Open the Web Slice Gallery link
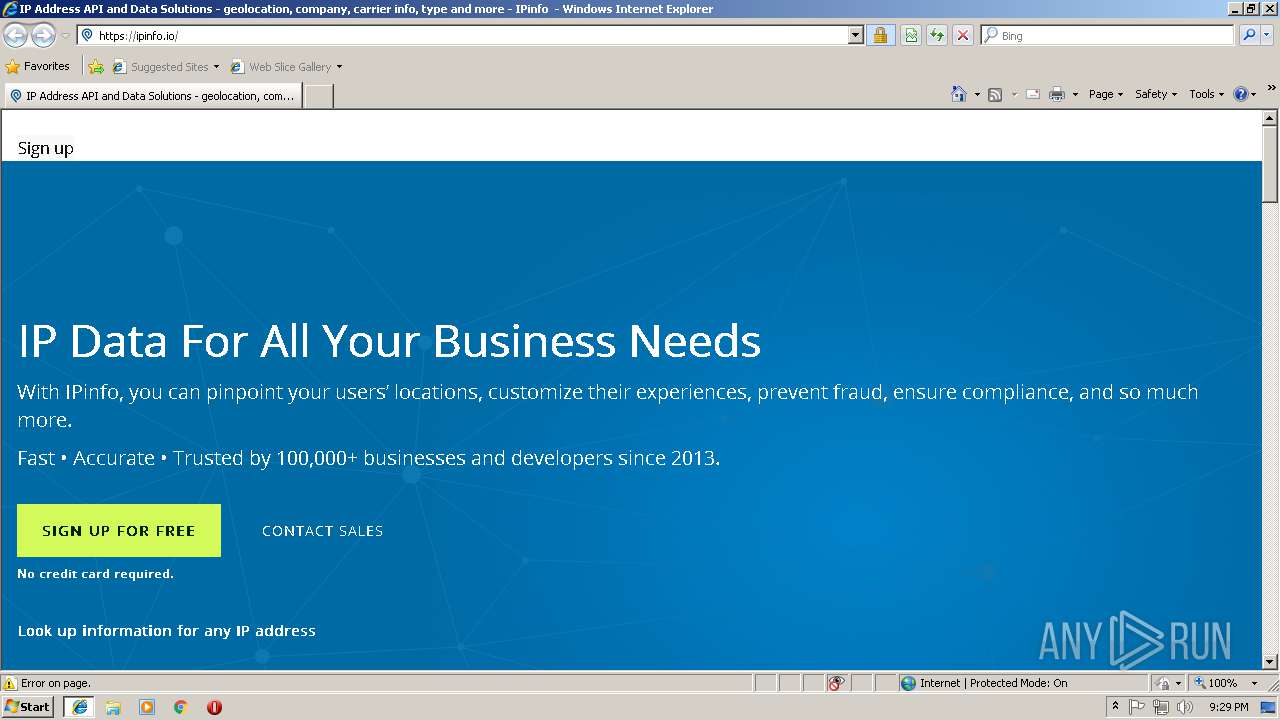1280x720 pixels. (x=286, y=67)
